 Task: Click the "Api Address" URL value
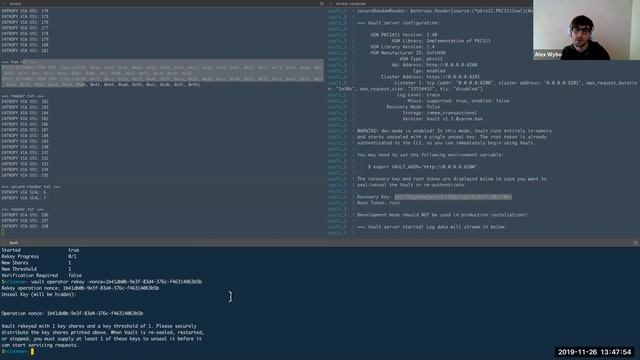pyautogui.click(x=452, y=65)
